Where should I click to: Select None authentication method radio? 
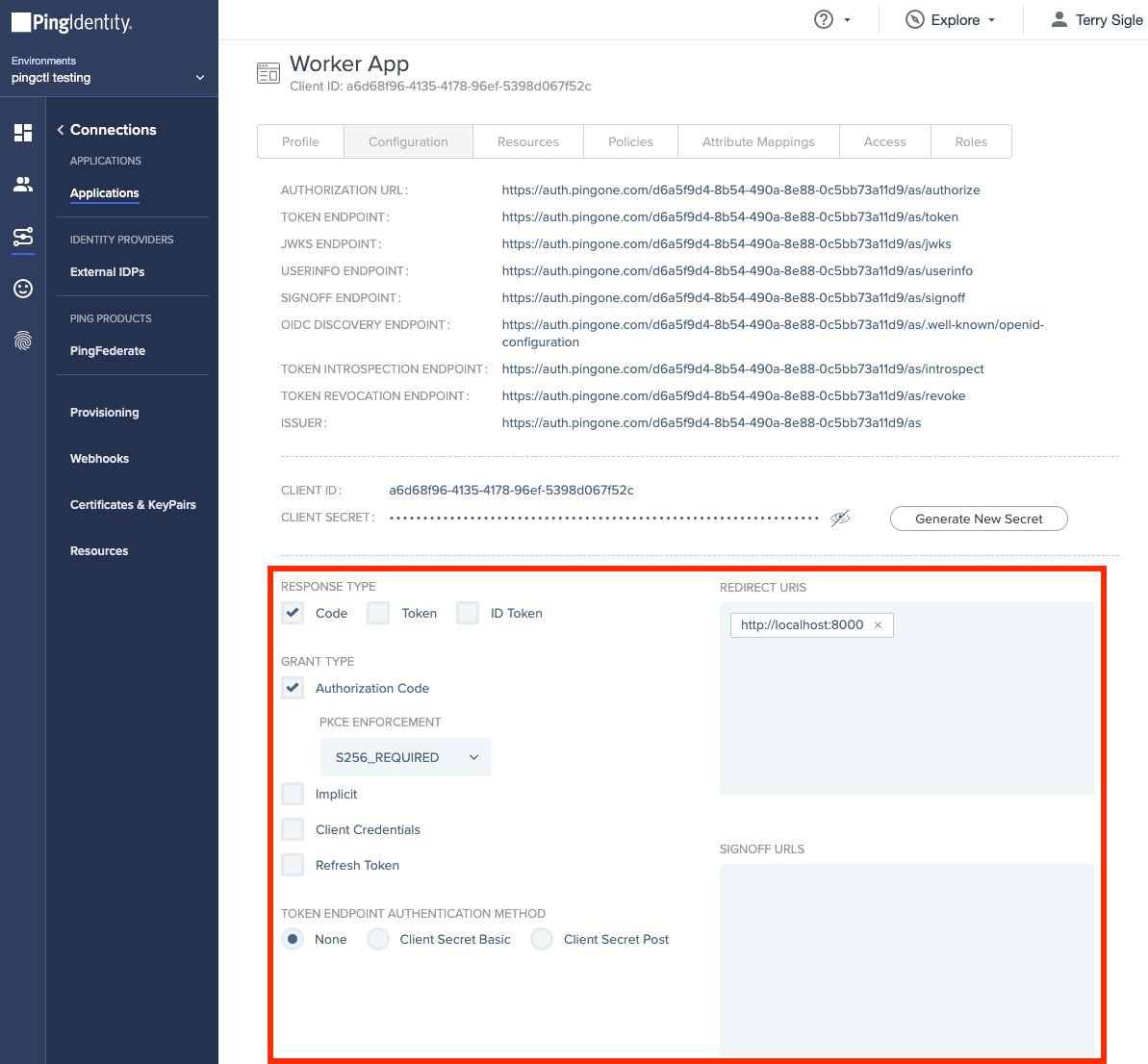pyautogui.click(x=293, y=939)
